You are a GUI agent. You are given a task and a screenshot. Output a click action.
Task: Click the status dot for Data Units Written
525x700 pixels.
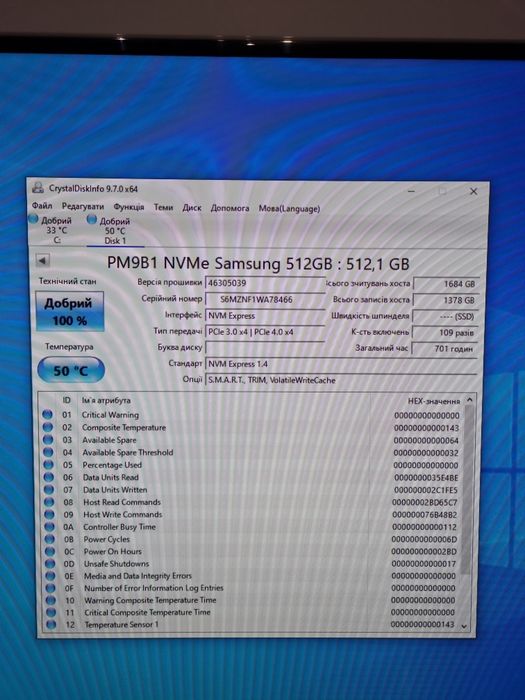49,489
